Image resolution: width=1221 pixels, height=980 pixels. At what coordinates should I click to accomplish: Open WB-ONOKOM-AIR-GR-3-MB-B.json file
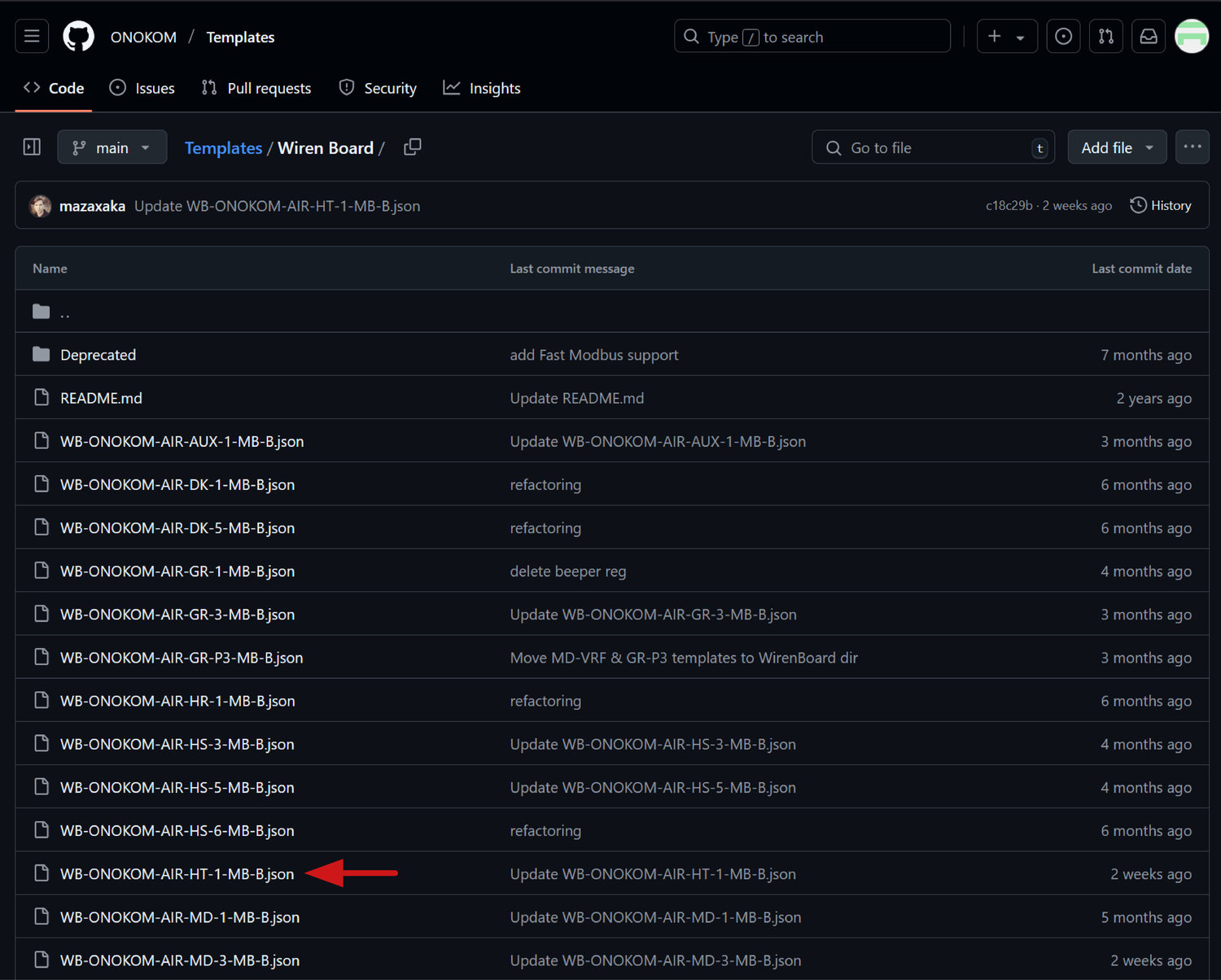click(177, 615)
